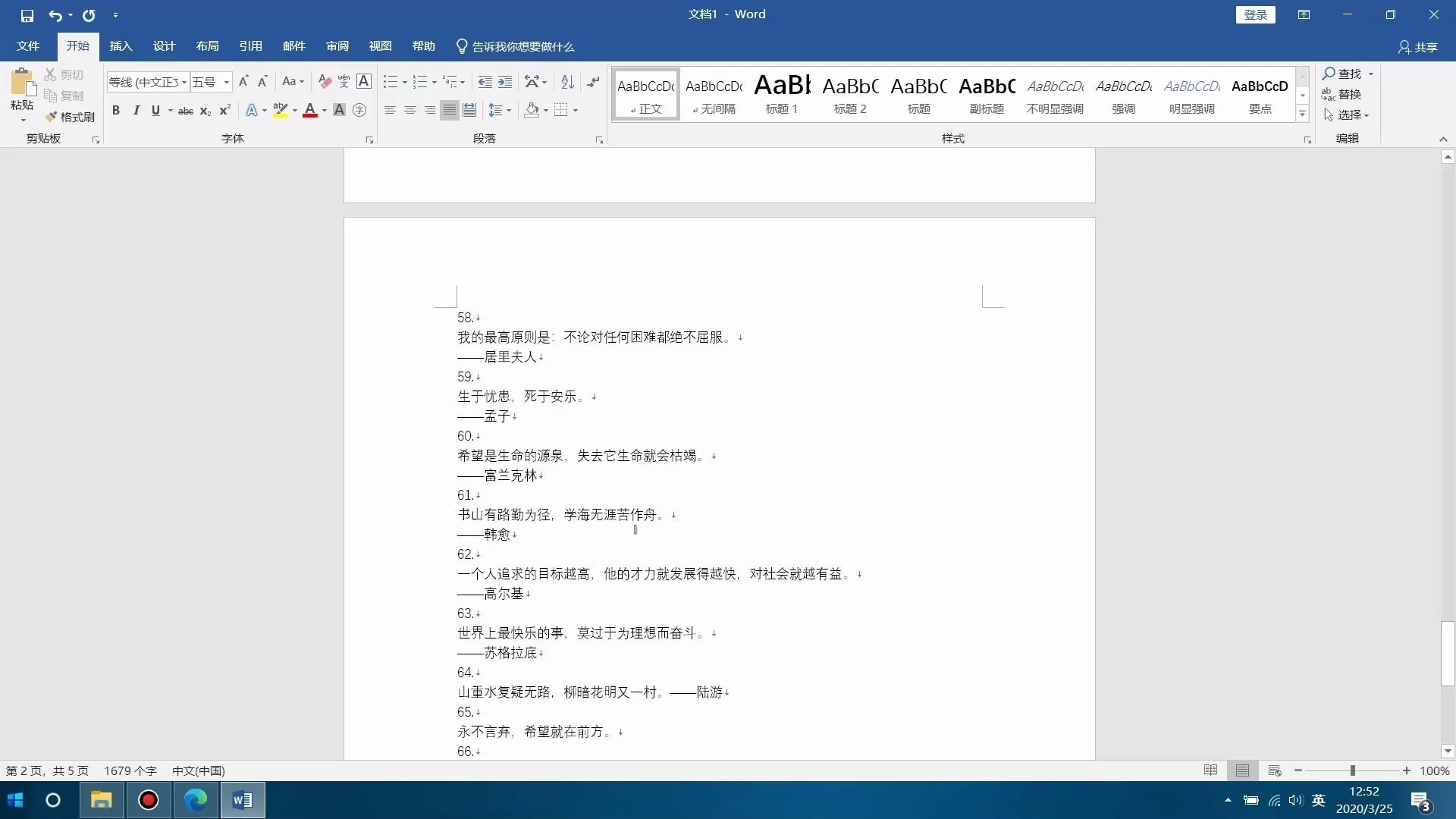
Task: Open the 视图 ribbon tab
Action: tap(381, 45)
